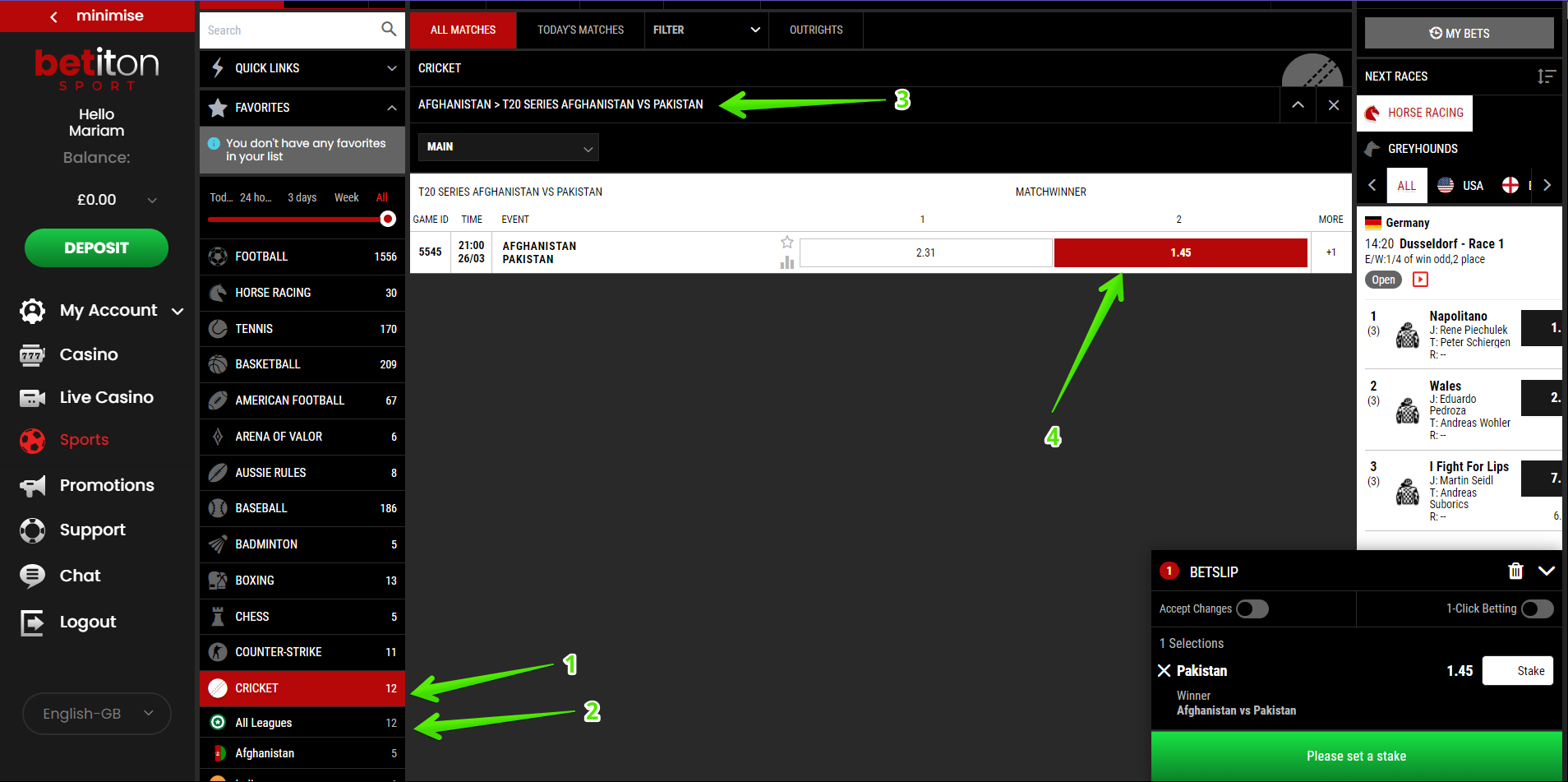Open the Chat bubble icon
This screenshot has height=782, width=1568.
pyautogui.click(x=32, y=576)
